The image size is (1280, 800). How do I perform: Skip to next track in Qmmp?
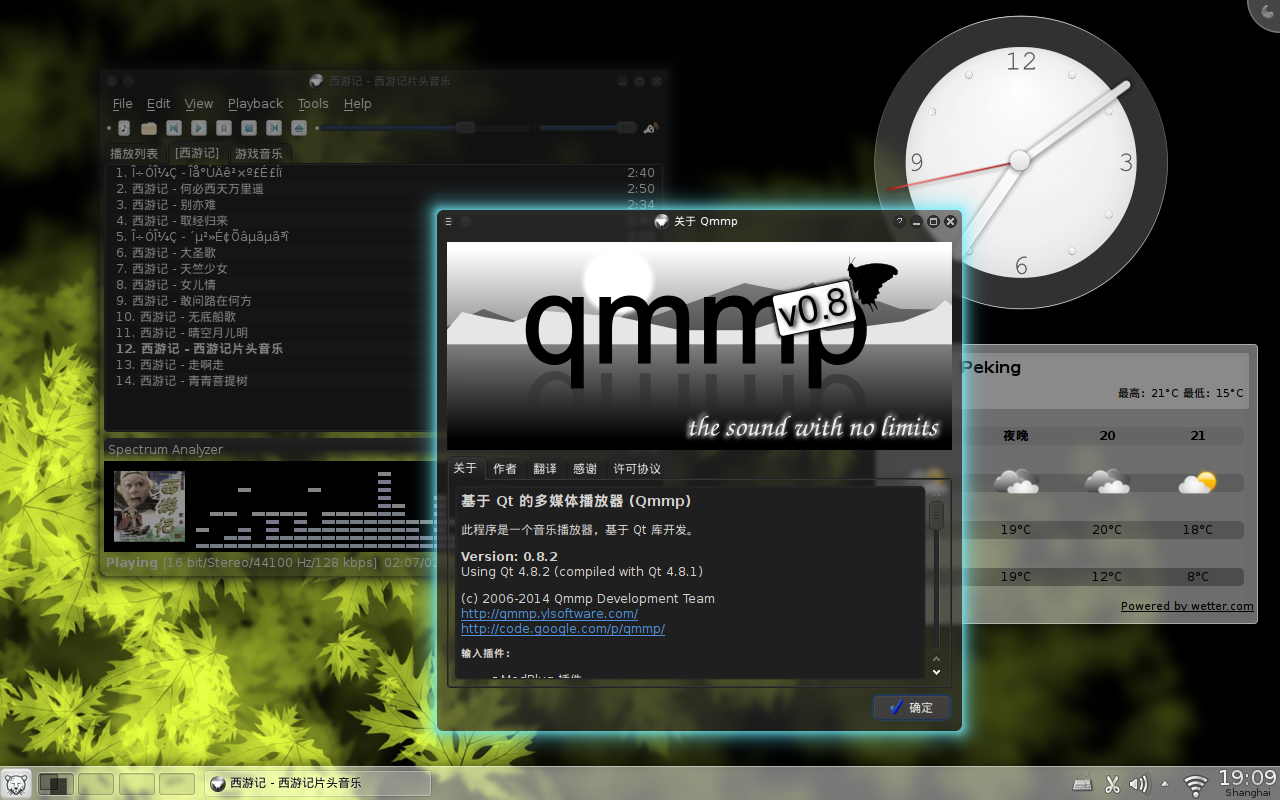click(x=274, y=128)
